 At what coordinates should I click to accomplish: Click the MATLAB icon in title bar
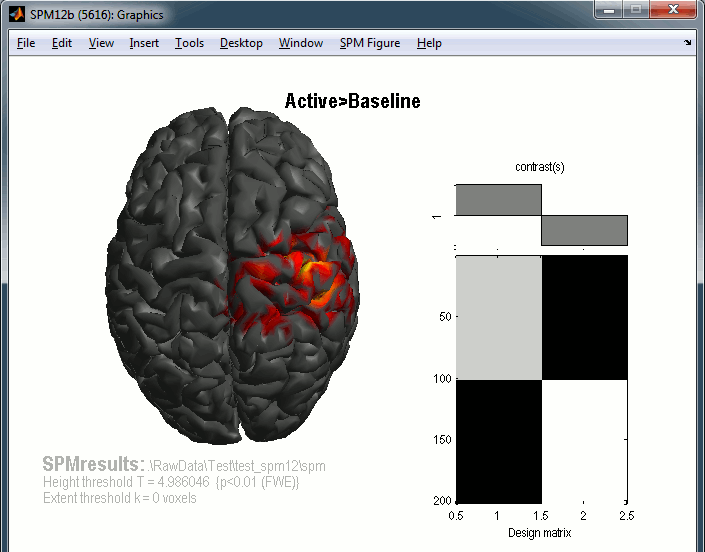click(19, 15)
